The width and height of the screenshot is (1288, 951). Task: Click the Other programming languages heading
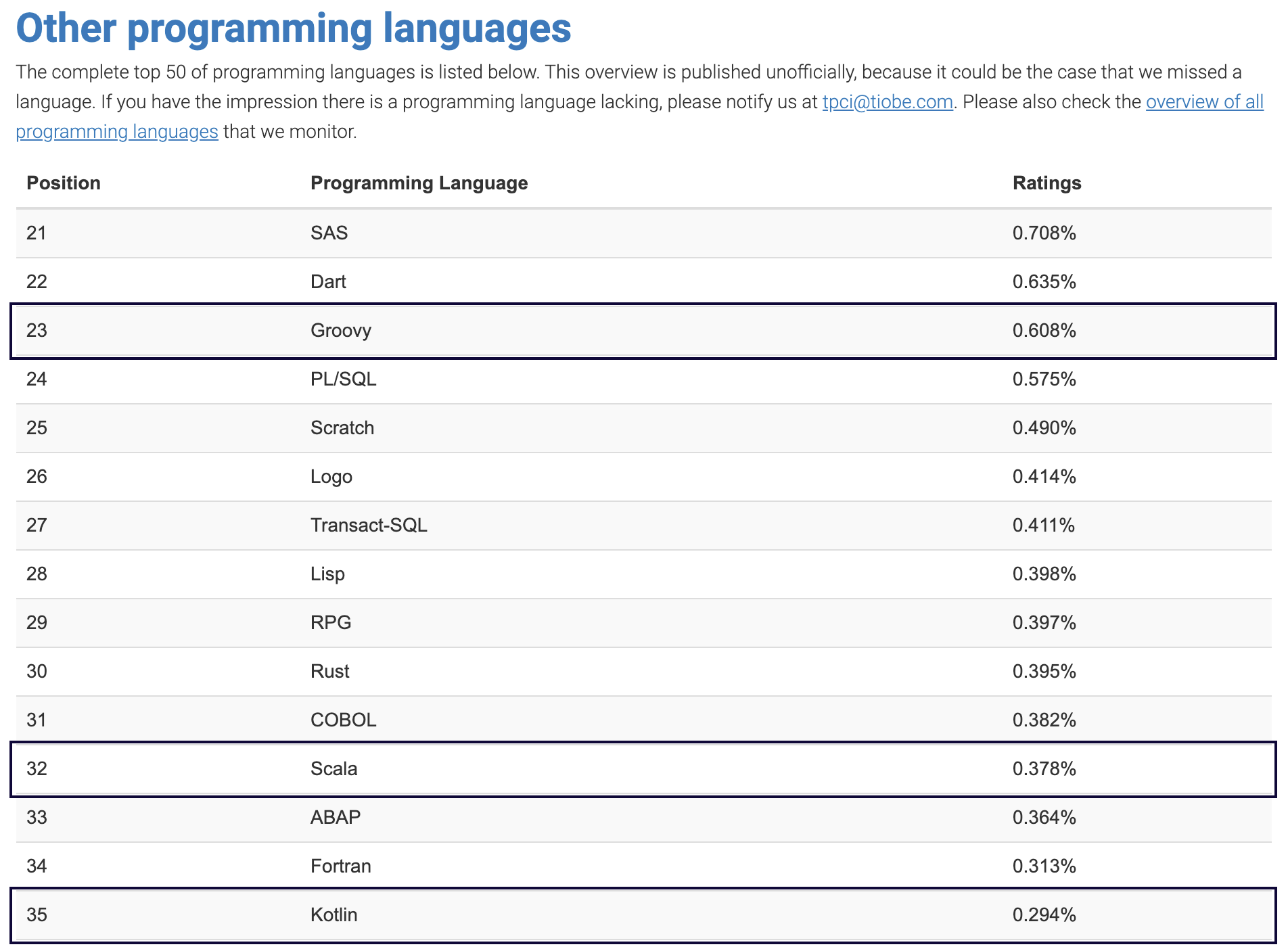coord(294,28)
